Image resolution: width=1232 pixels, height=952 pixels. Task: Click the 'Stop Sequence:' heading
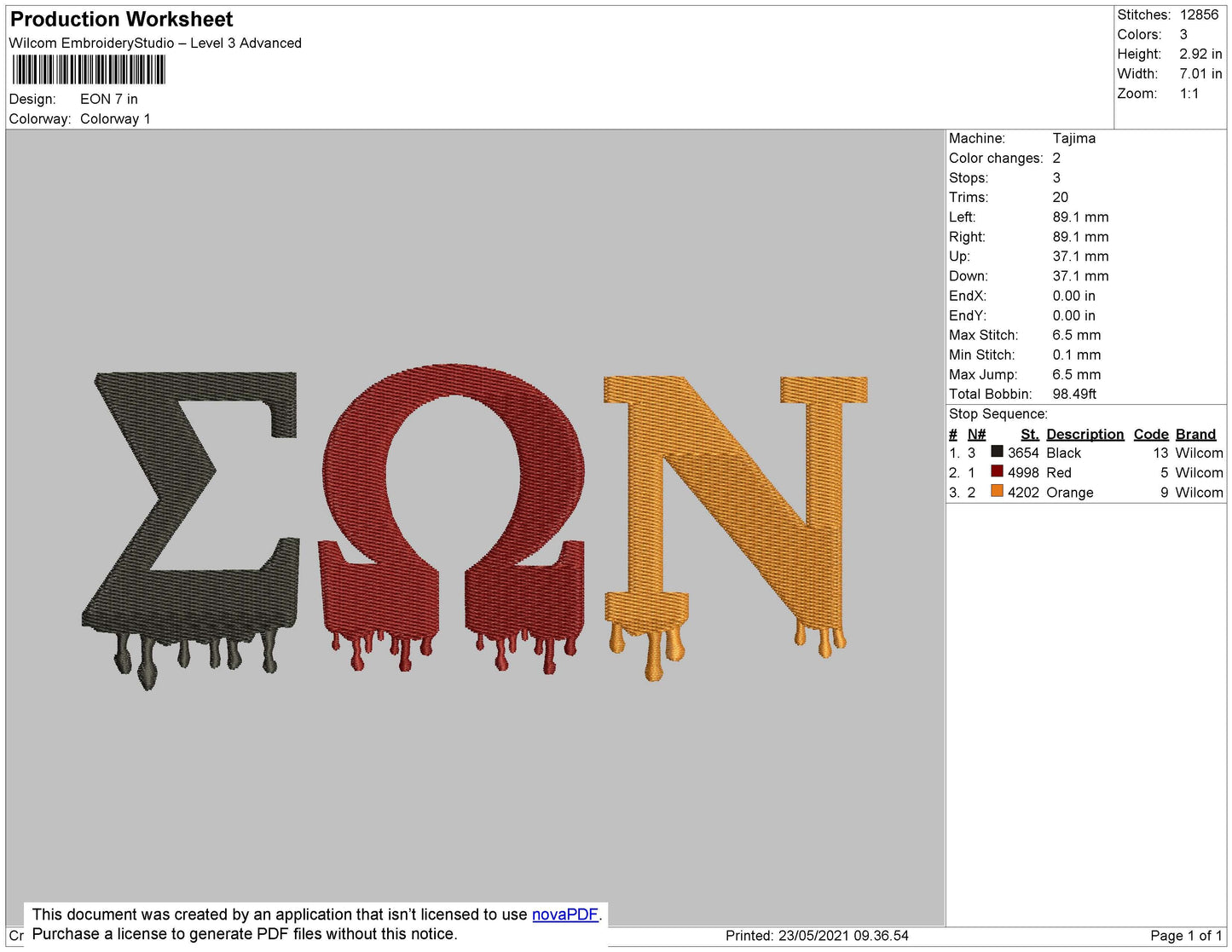[x=998, y=414]
